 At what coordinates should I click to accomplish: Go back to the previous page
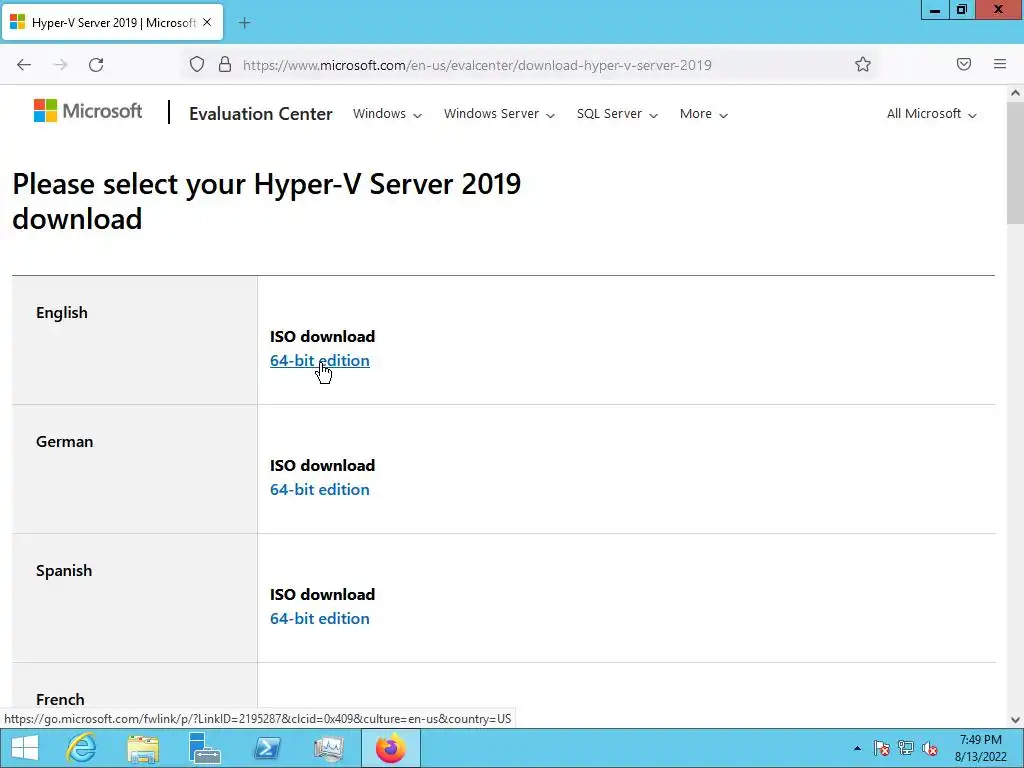(x=24, y=65)
